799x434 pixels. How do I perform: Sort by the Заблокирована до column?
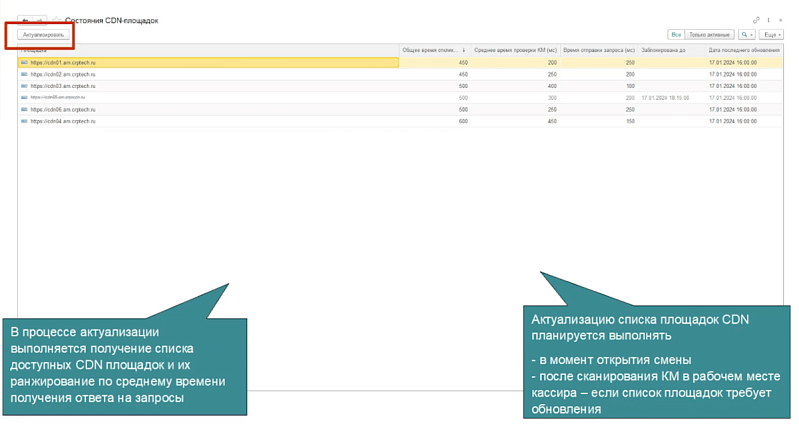[672, 50]
